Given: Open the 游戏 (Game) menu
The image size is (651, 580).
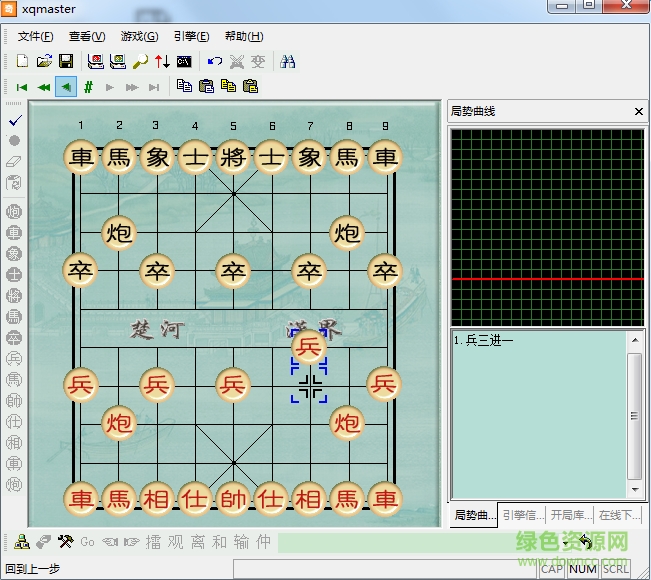Looking at the screenshot, I should click(139, 36).
